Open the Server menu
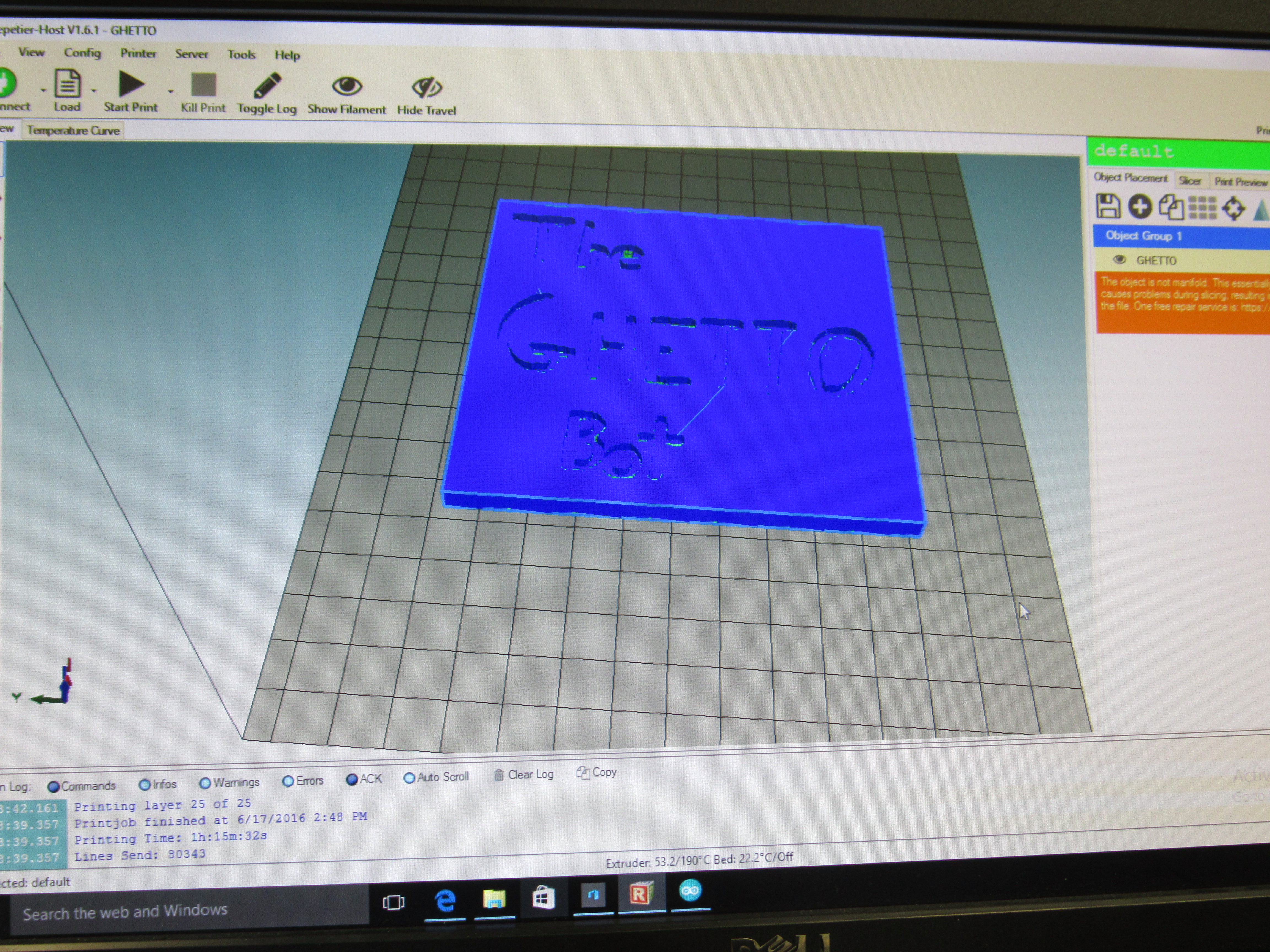 click(191, 54)
